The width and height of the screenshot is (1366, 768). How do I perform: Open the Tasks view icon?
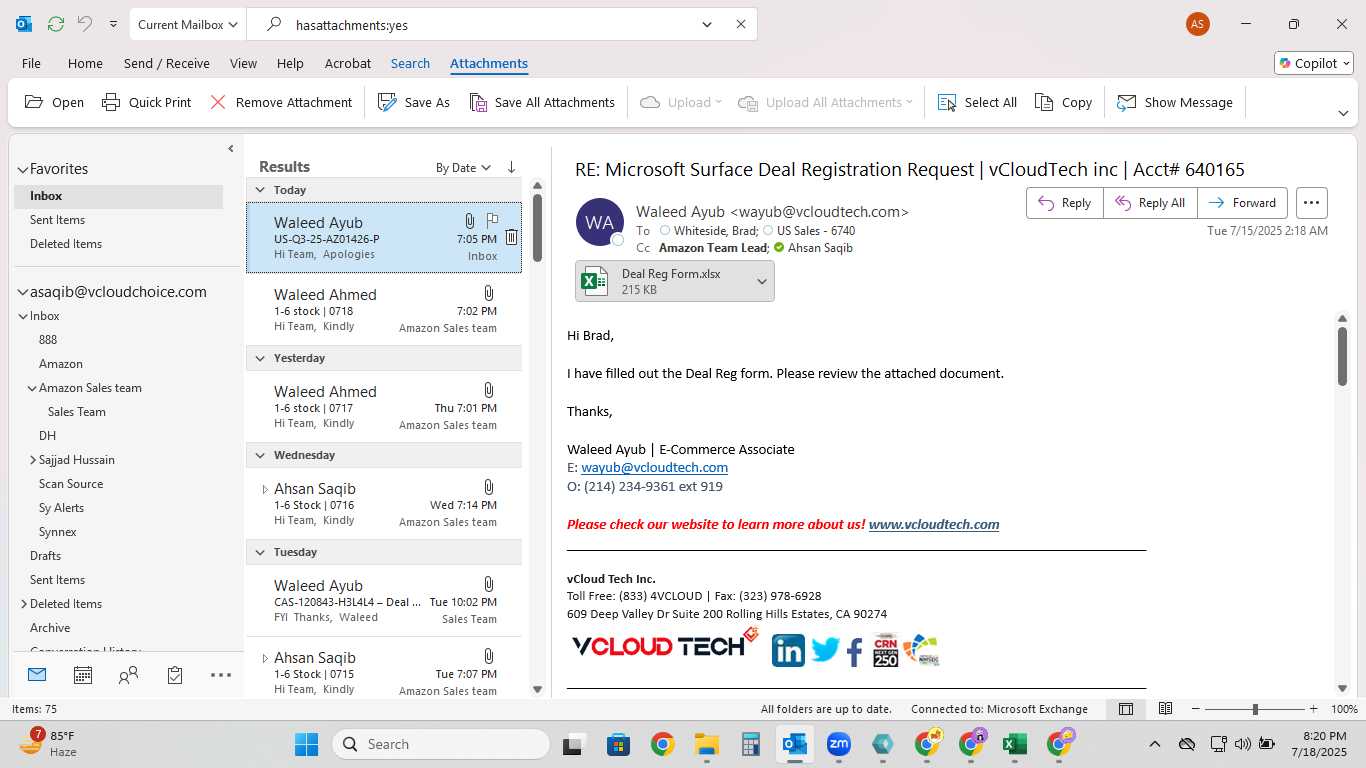175,675
